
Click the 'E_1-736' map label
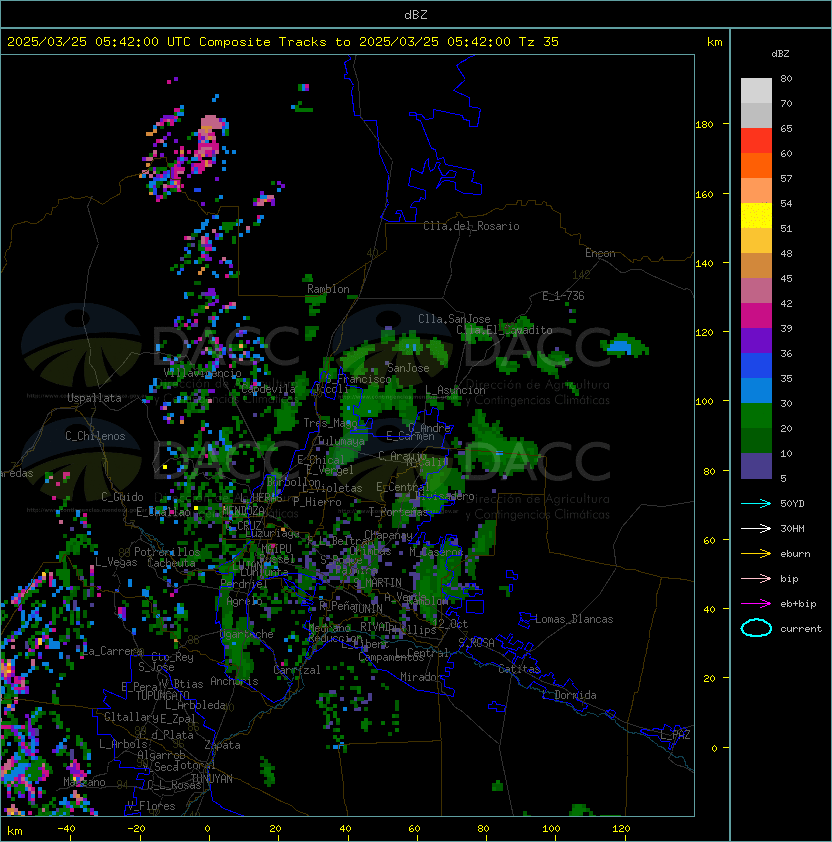coord(563,296)
